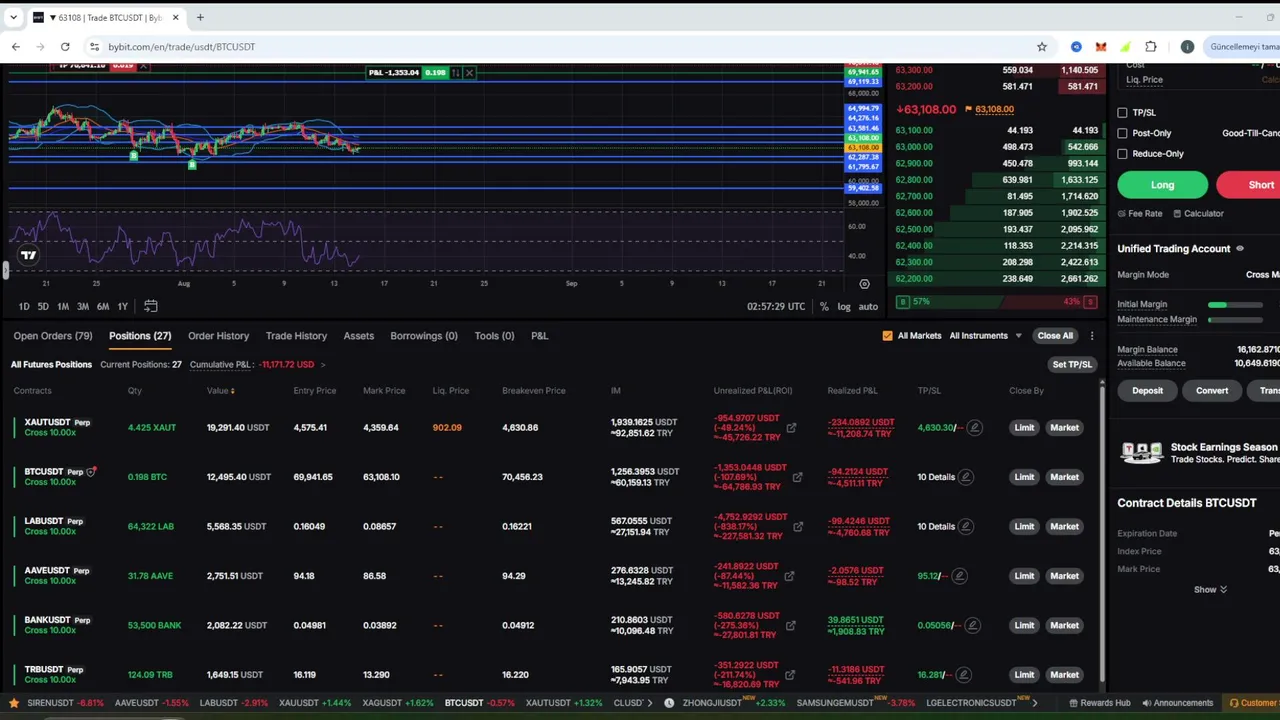Reload the Bybit trading page

(x=65, y=46)
